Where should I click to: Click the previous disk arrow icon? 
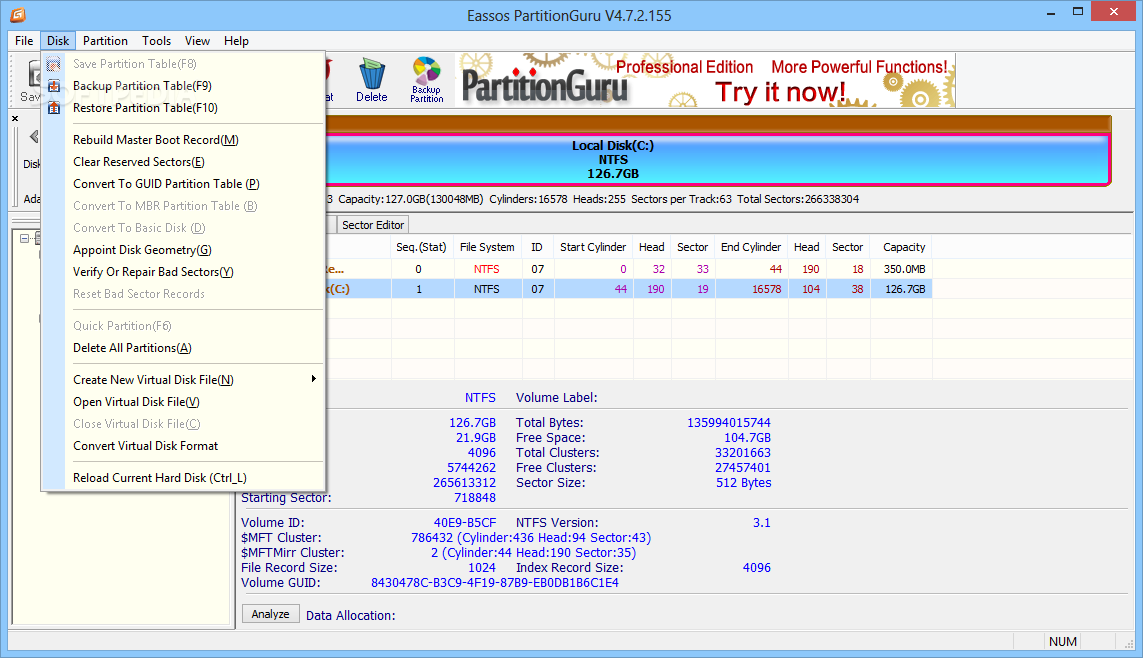click(x=34, y=136)
